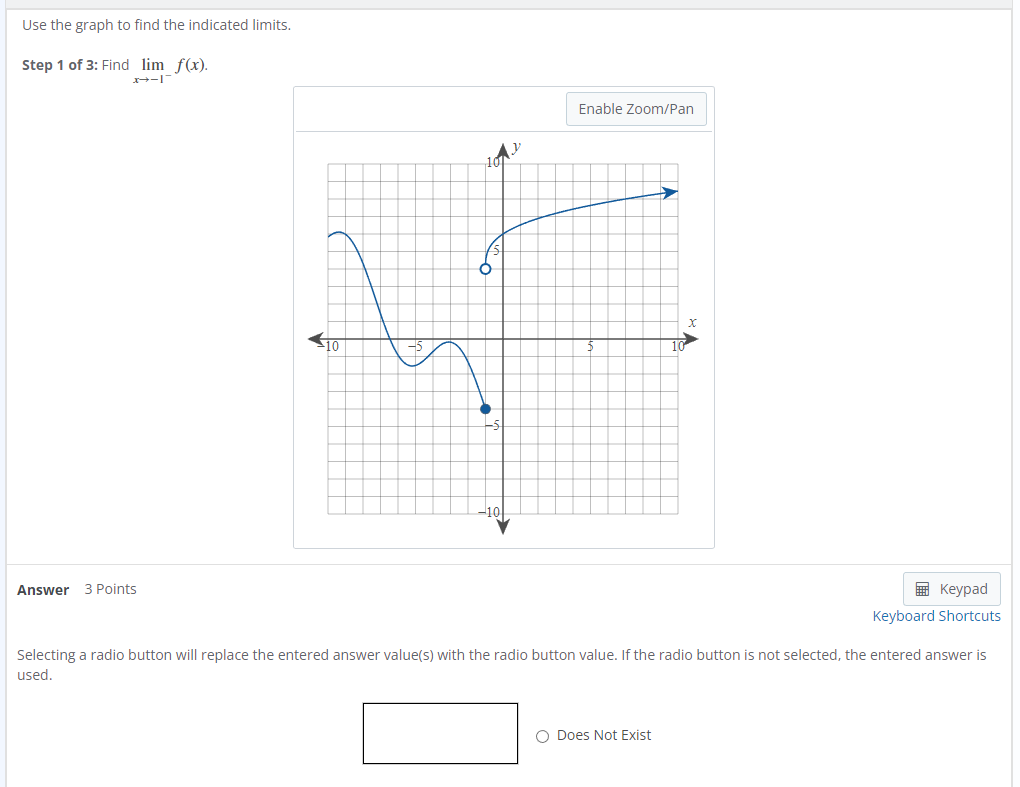Click the y-axis label on the graph
1020x787 pixels.
[x=514, y=146]
